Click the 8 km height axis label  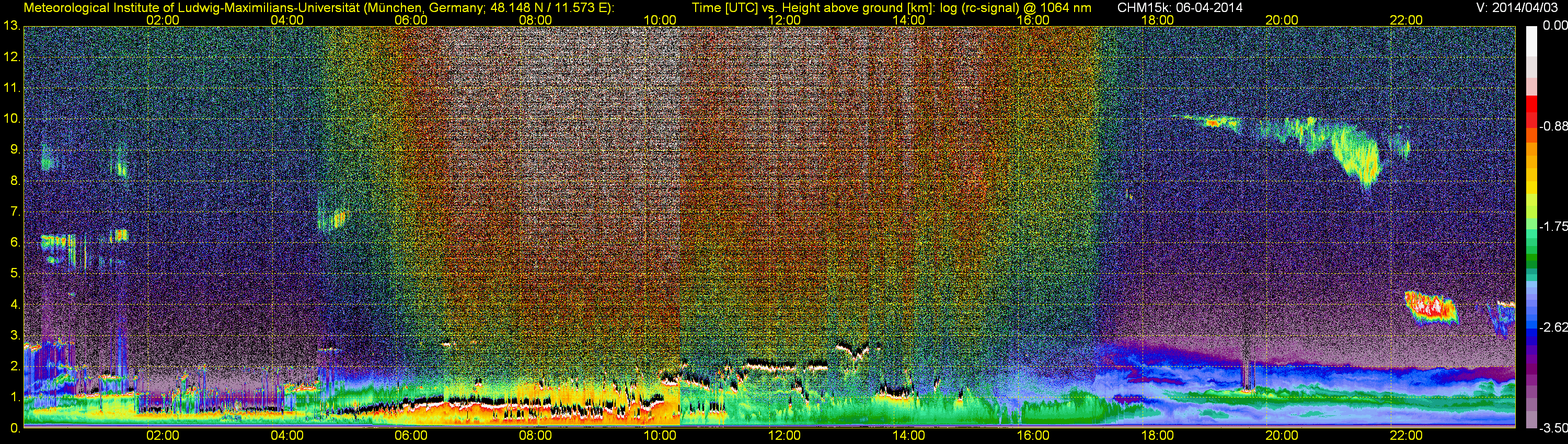[15, 181]
